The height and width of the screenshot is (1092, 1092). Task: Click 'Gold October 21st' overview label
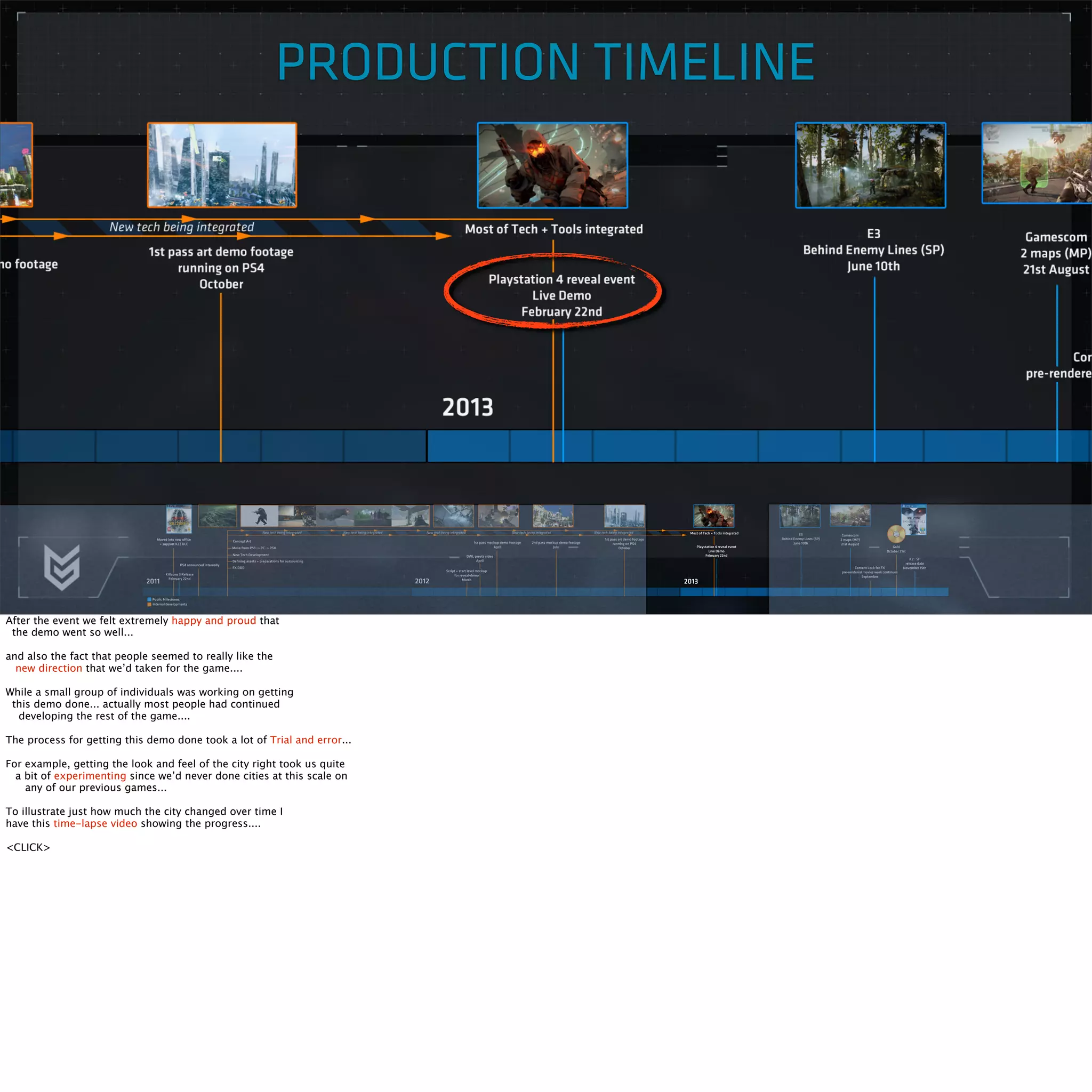click(x=896, y=549)
